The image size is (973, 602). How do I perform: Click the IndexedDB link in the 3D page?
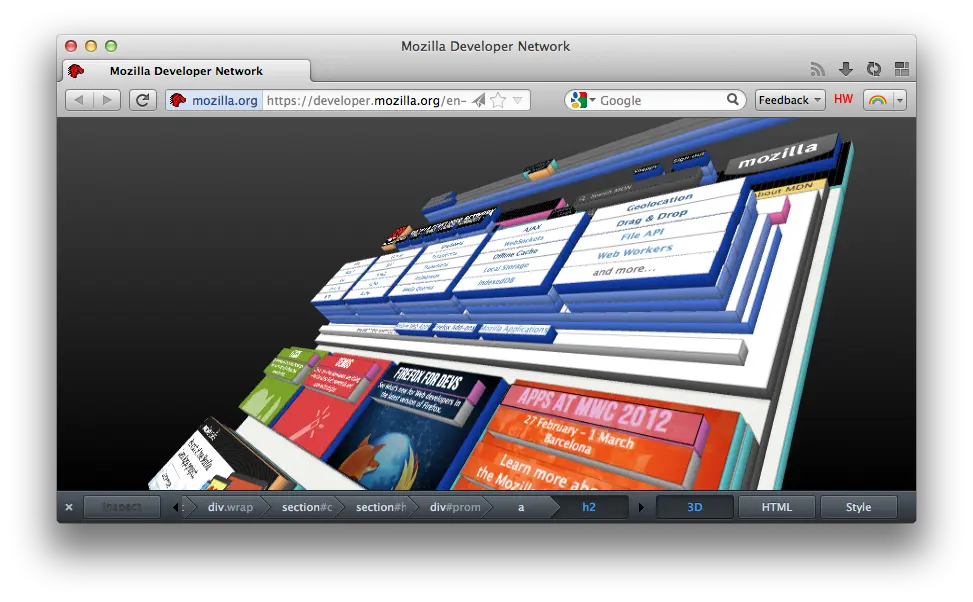coord(496,282)
